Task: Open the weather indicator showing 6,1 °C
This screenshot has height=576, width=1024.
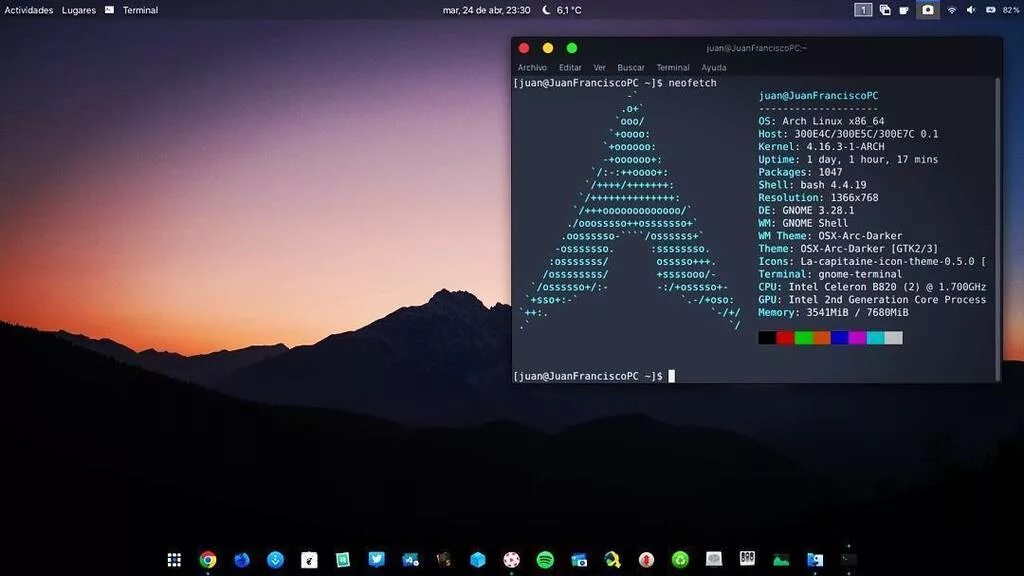Action: pyautogui.click(x=562, y=10)
